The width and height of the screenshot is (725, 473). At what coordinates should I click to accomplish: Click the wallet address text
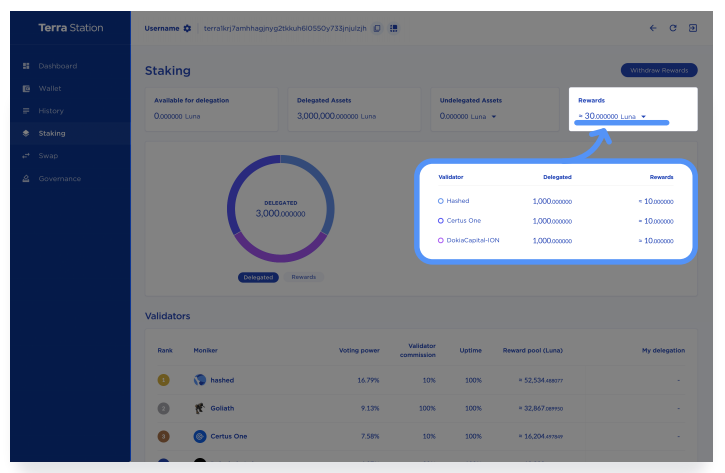pyautogui.click(x=285, y=28)
